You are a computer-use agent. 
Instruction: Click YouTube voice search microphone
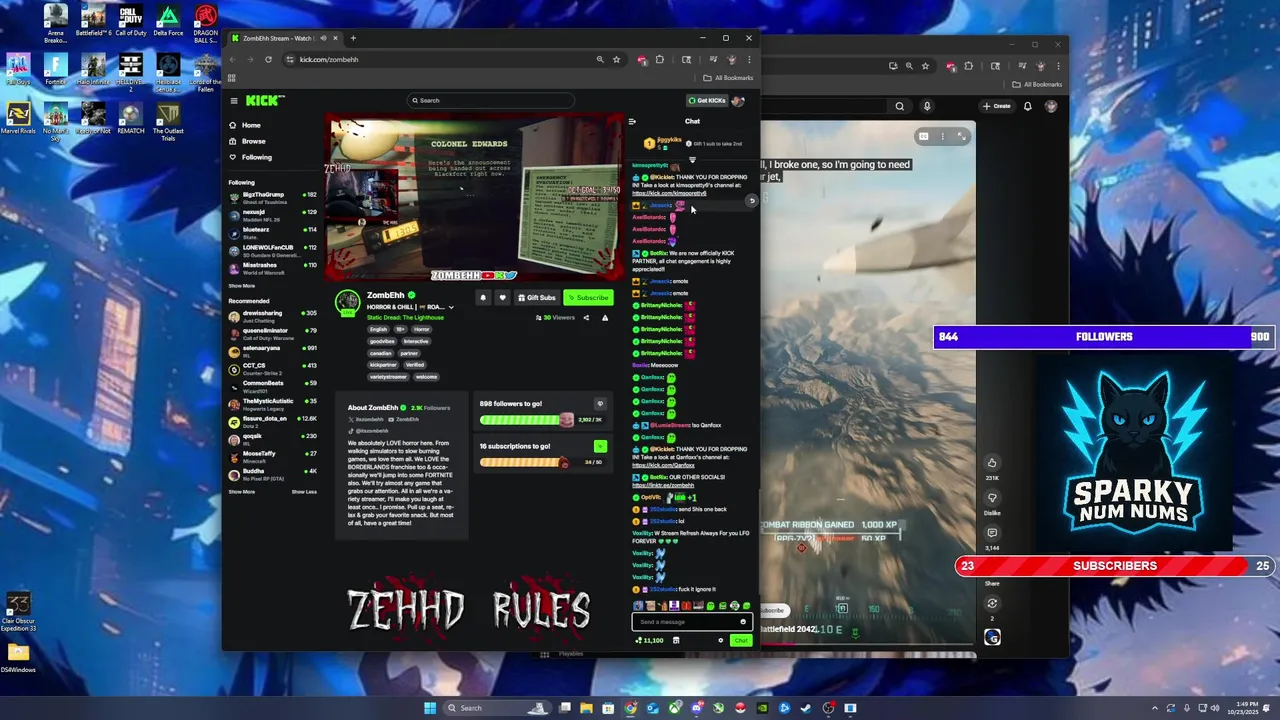coord(927,106)
